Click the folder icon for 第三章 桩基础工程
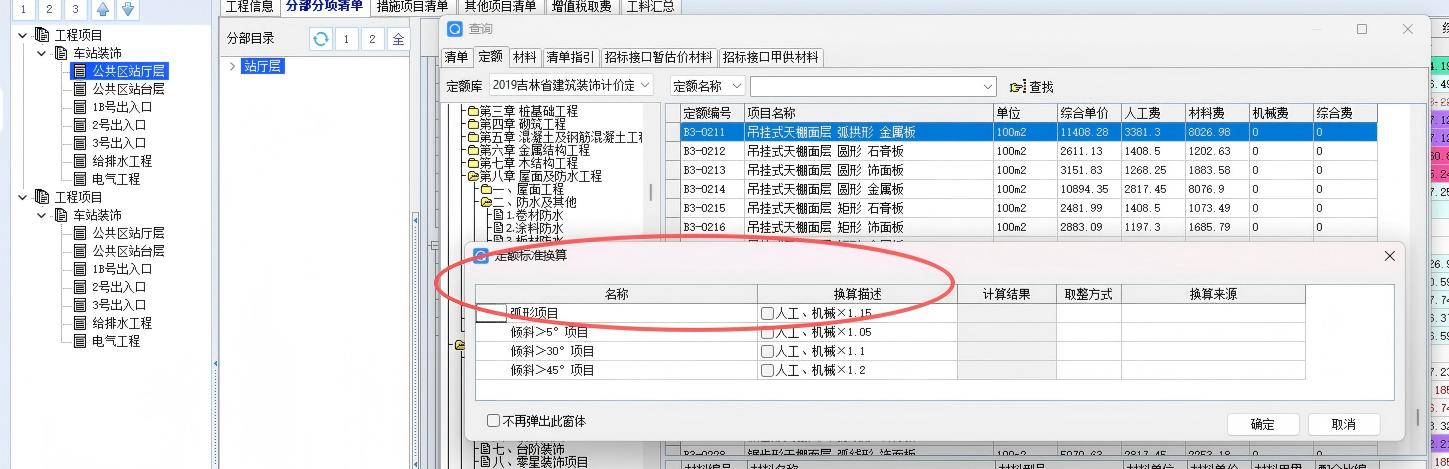The width and height of the screenshot is (1449, 469). pyautogui.click(x=472, y=112)
